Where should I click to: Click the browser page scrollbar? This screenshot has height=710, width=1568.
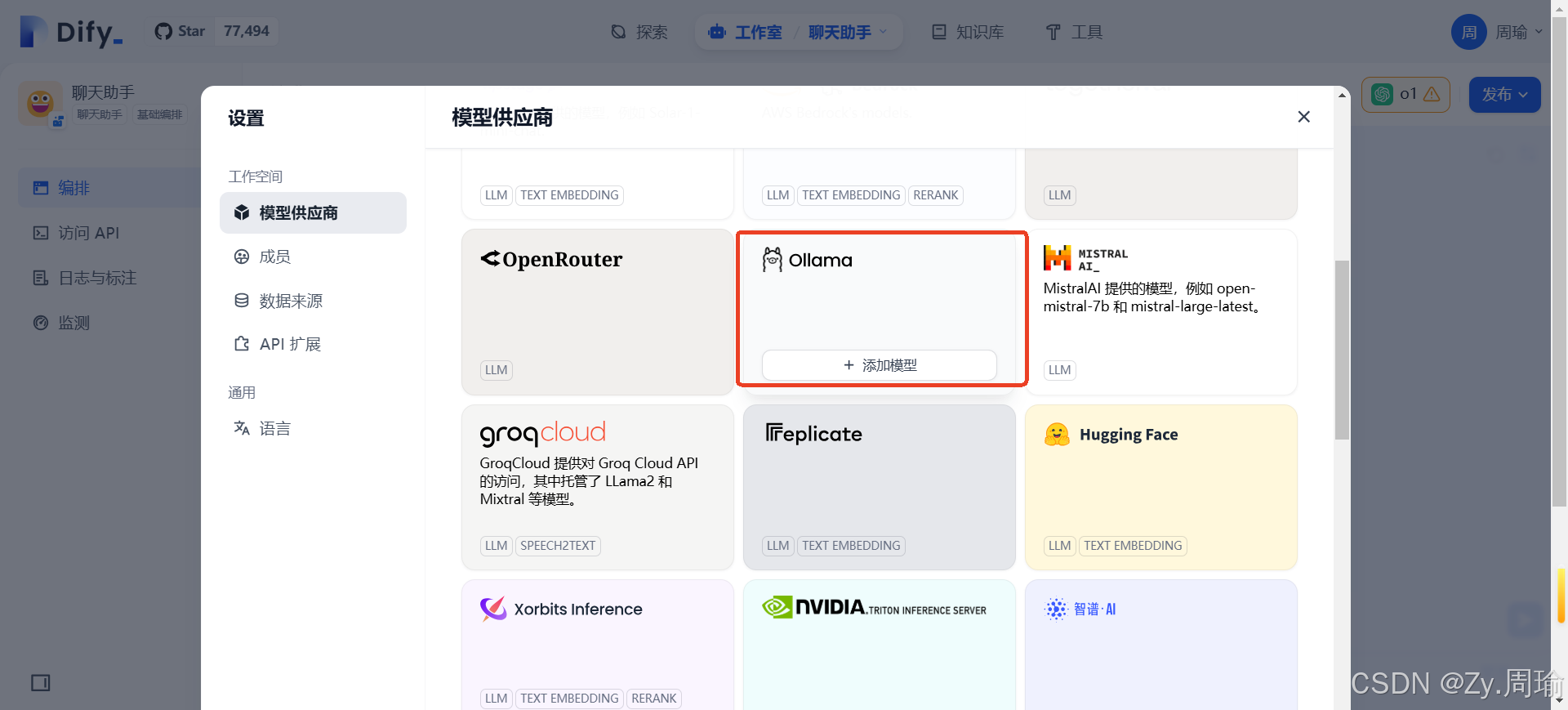[x=1559, y=261]
